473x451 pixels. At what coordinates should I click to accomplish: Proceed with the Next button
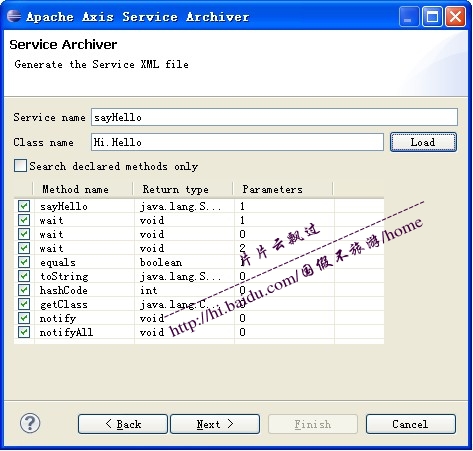215,424
